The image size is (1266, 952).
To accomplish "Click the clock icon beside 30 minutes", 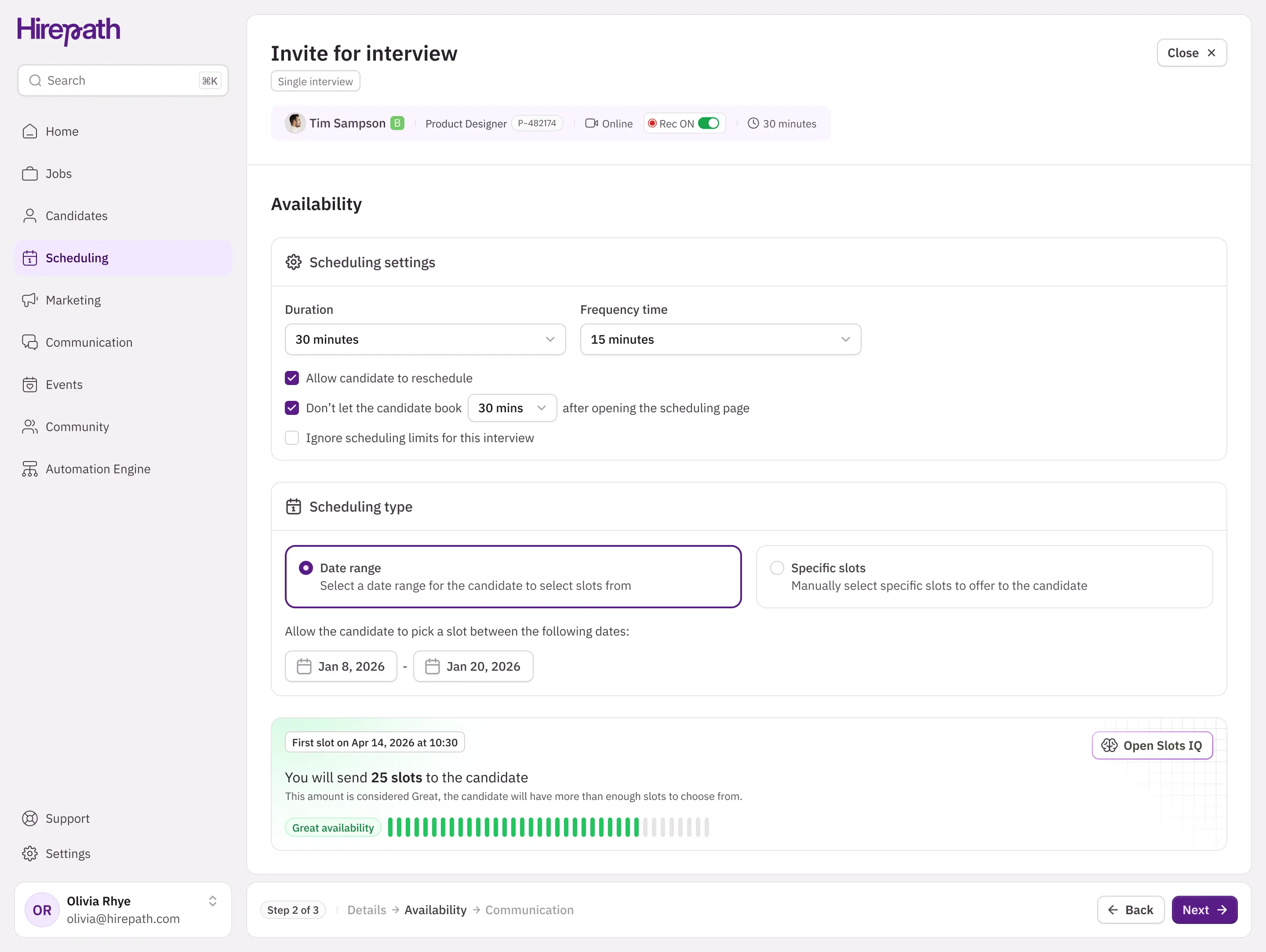I will point(753,124).
